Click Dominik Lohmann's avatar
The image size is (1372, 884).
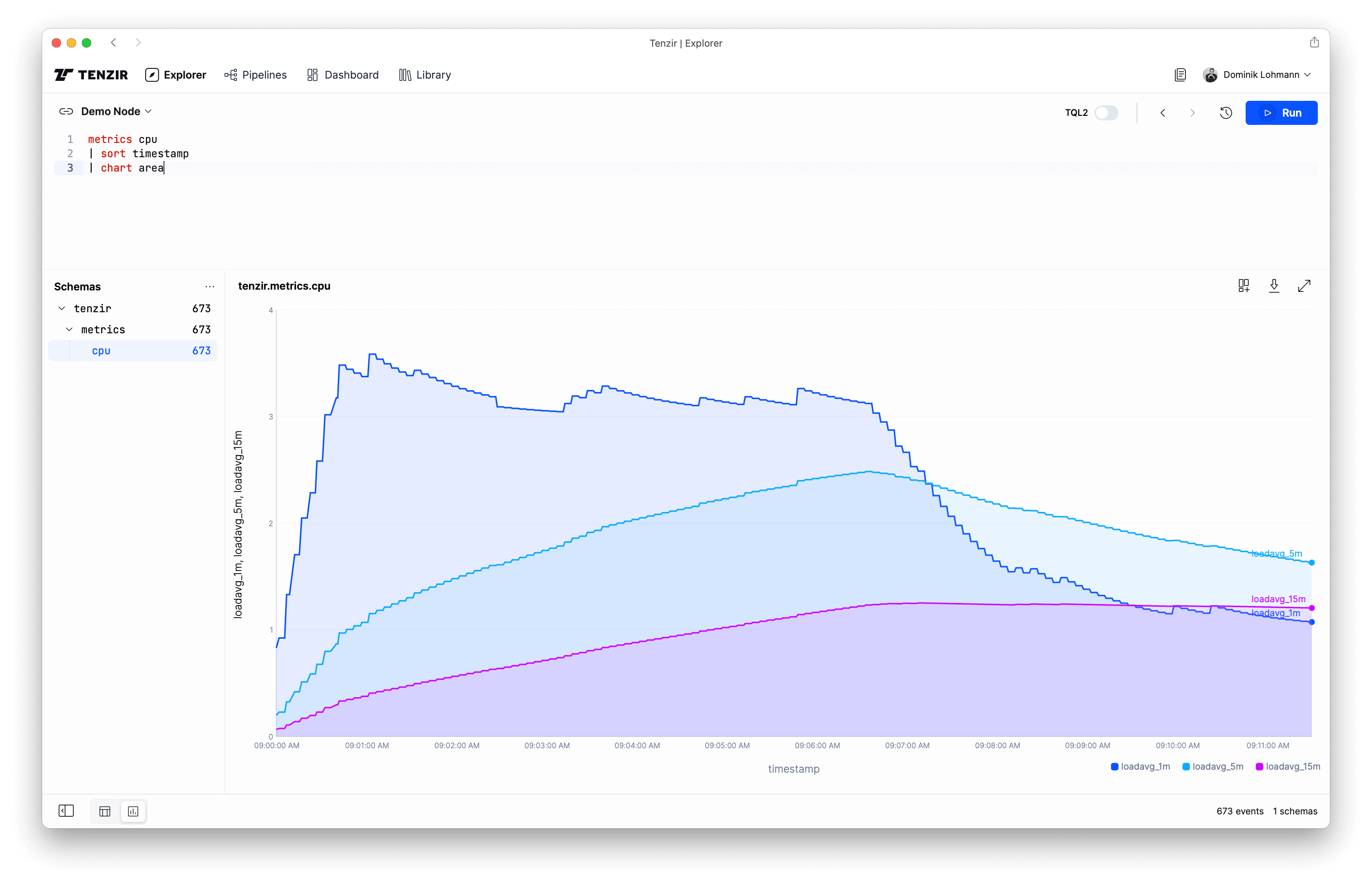click(x=1210, y=74)
